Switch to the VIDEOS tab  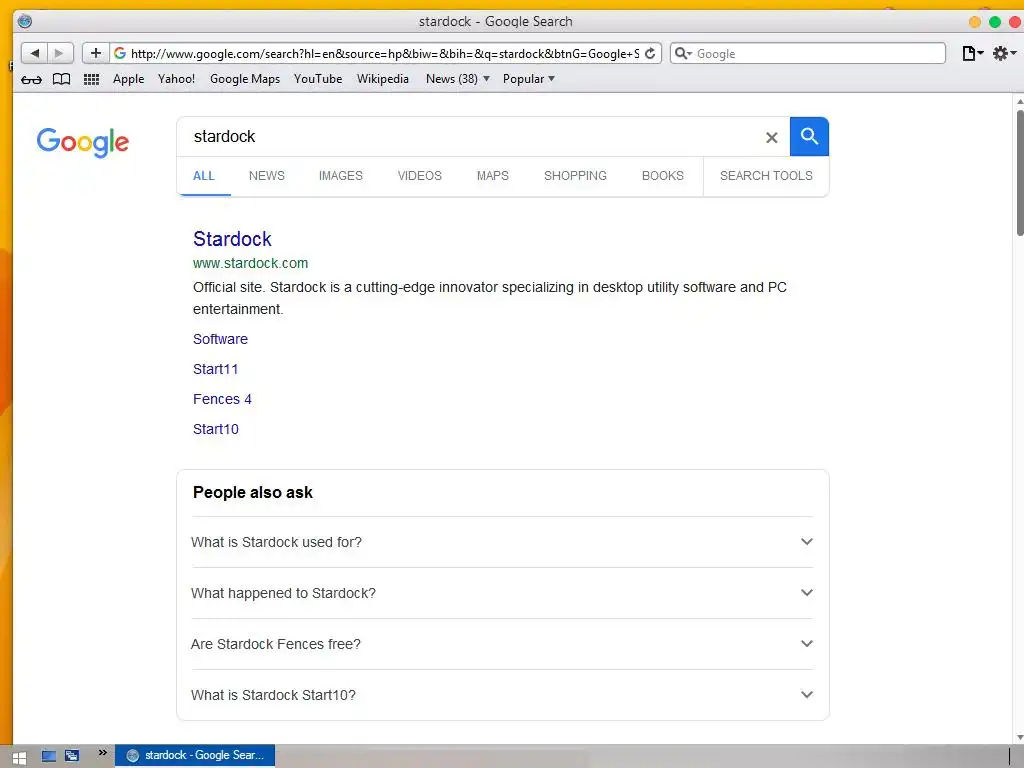click(420, 176)
